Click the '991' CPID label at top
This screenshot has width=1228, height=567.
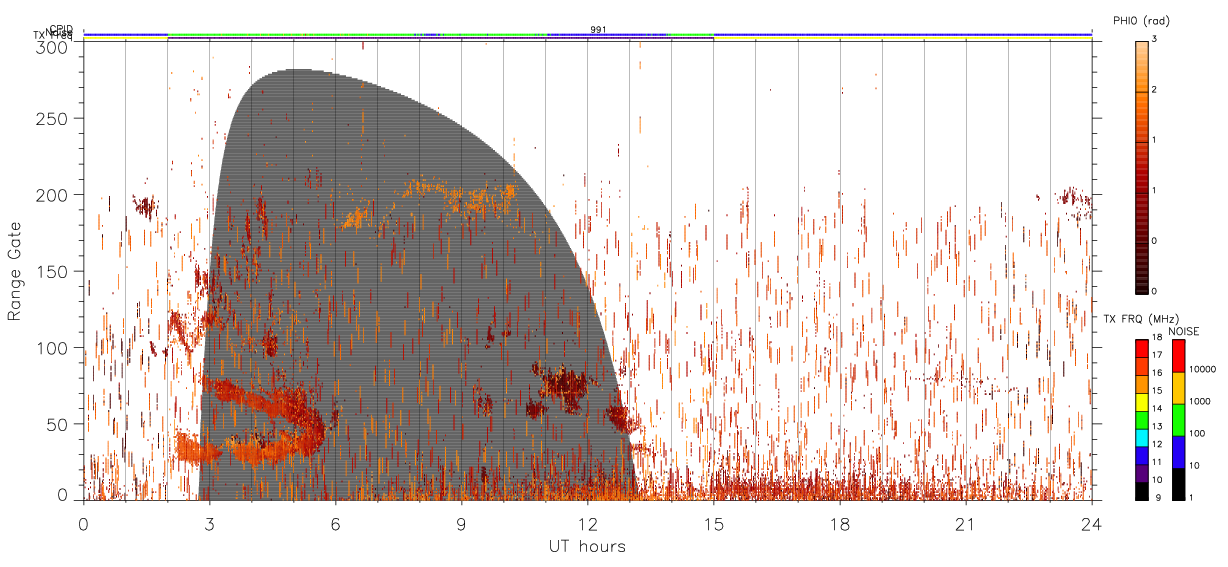[x=599, y=30]
